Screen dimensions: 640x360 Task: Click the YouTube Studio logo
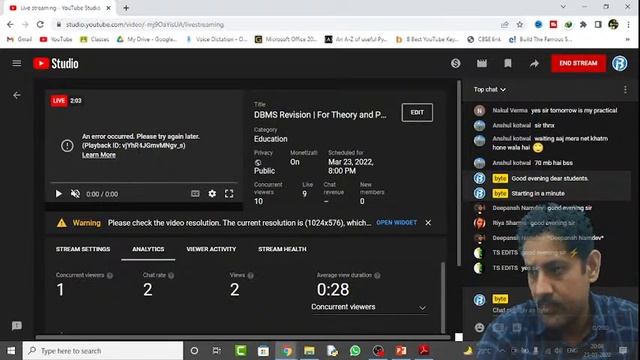click(56, 63)
